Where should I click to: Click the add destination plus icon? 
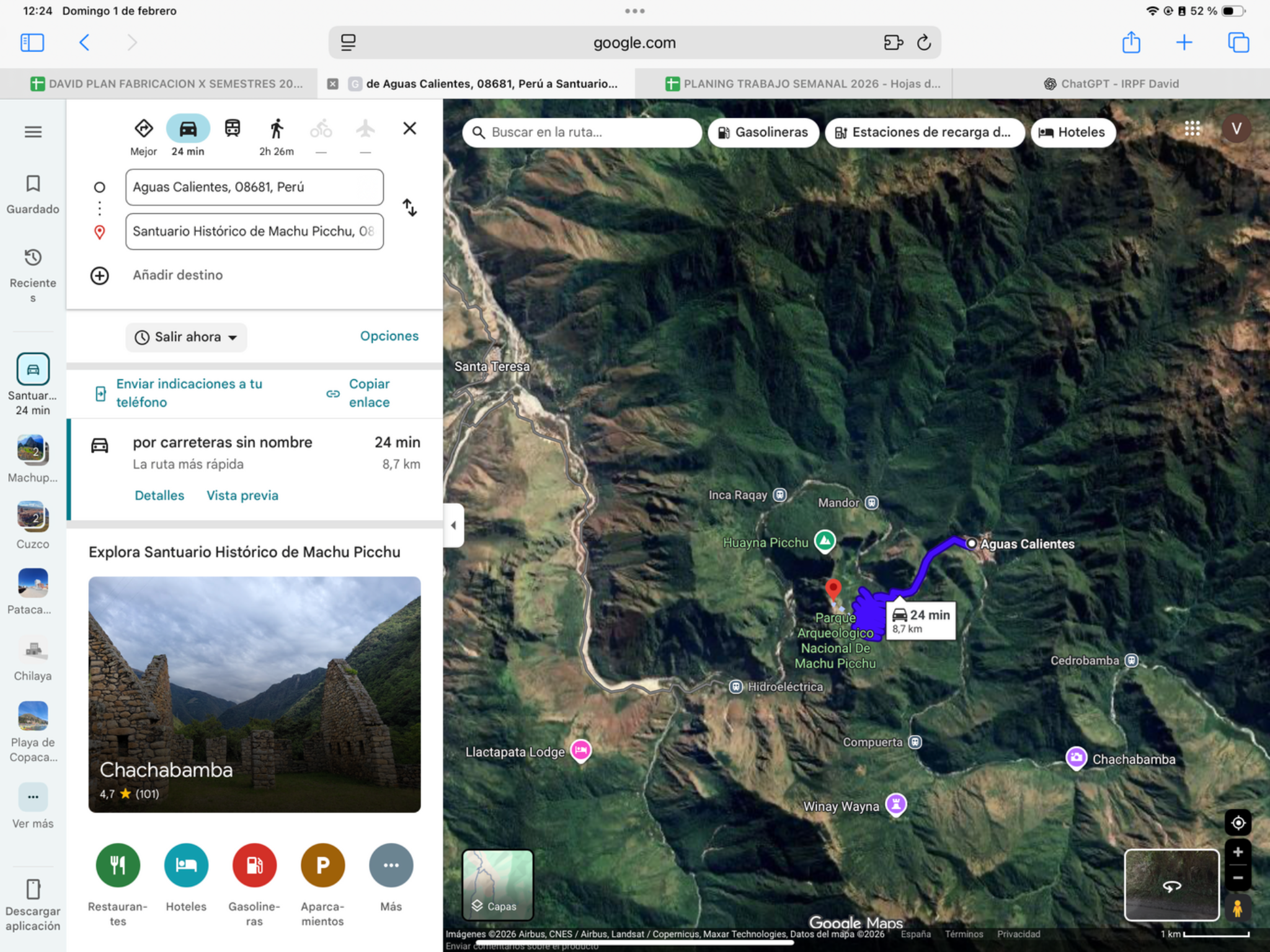point(100,275)
